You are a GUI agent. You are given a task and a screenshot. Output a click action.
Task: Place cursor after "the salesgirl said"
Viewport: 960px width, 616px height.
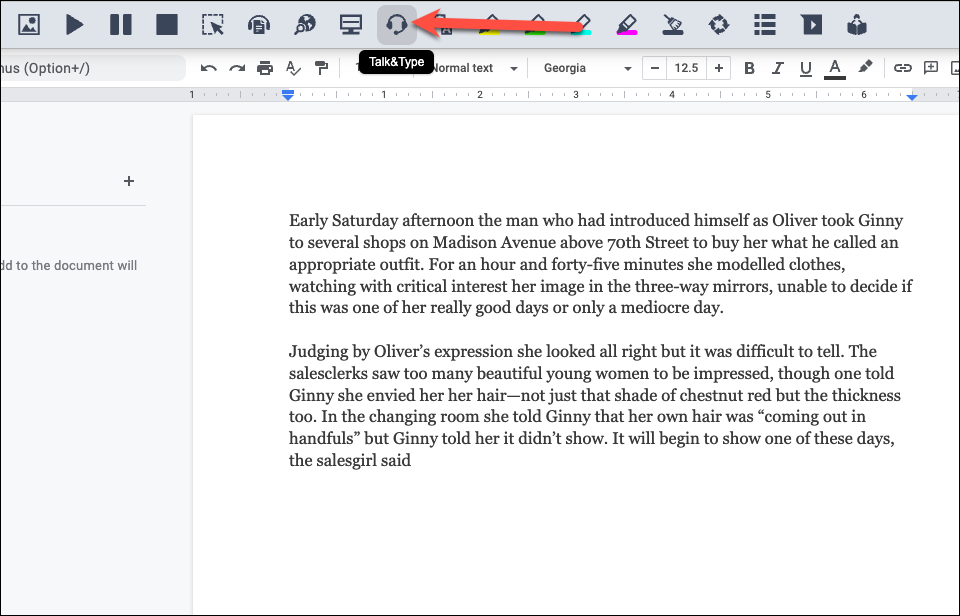click(x=412, y=460)
